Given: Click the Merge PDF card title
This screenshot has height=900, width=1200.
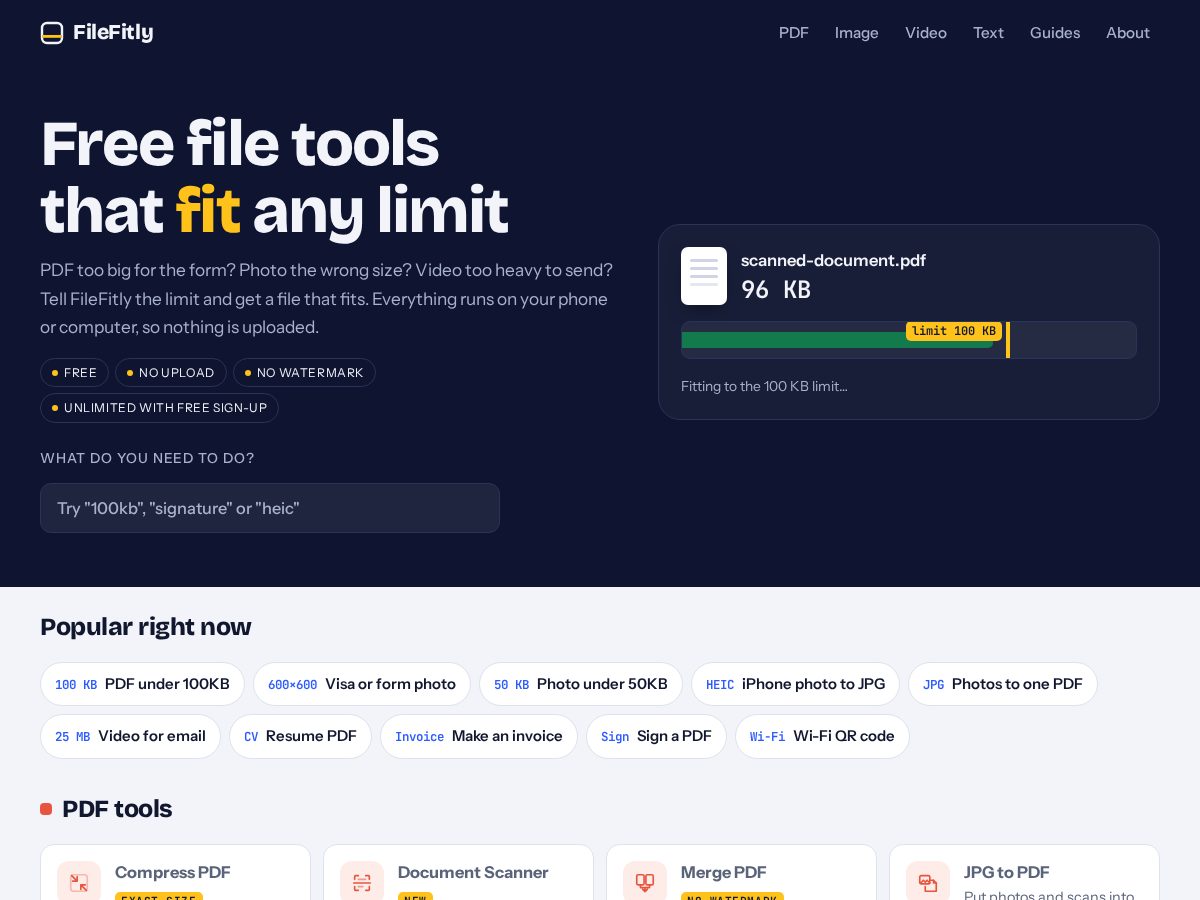Looking at the screenshot, I should (x=724, y=872).
